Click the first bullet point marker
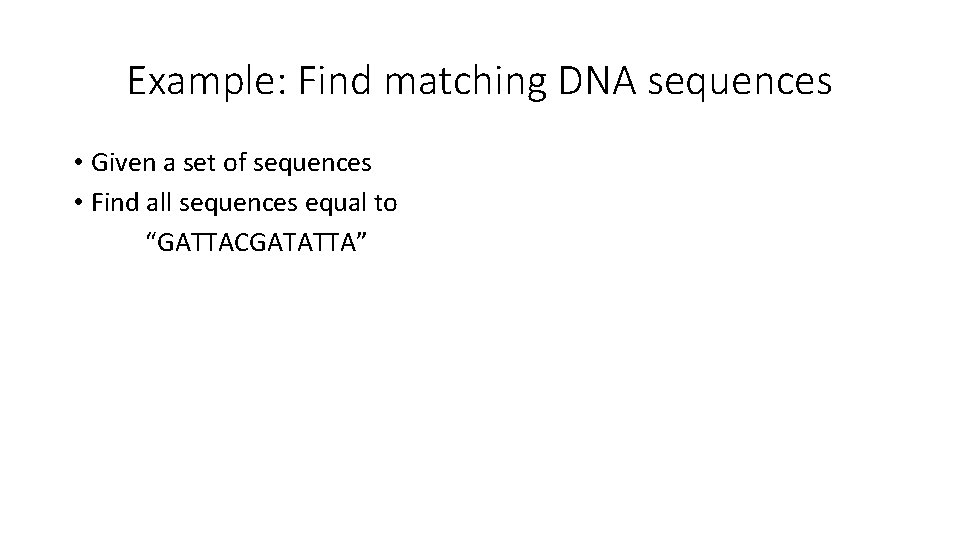Screen dimensions: 960x540 coord(77,162)
